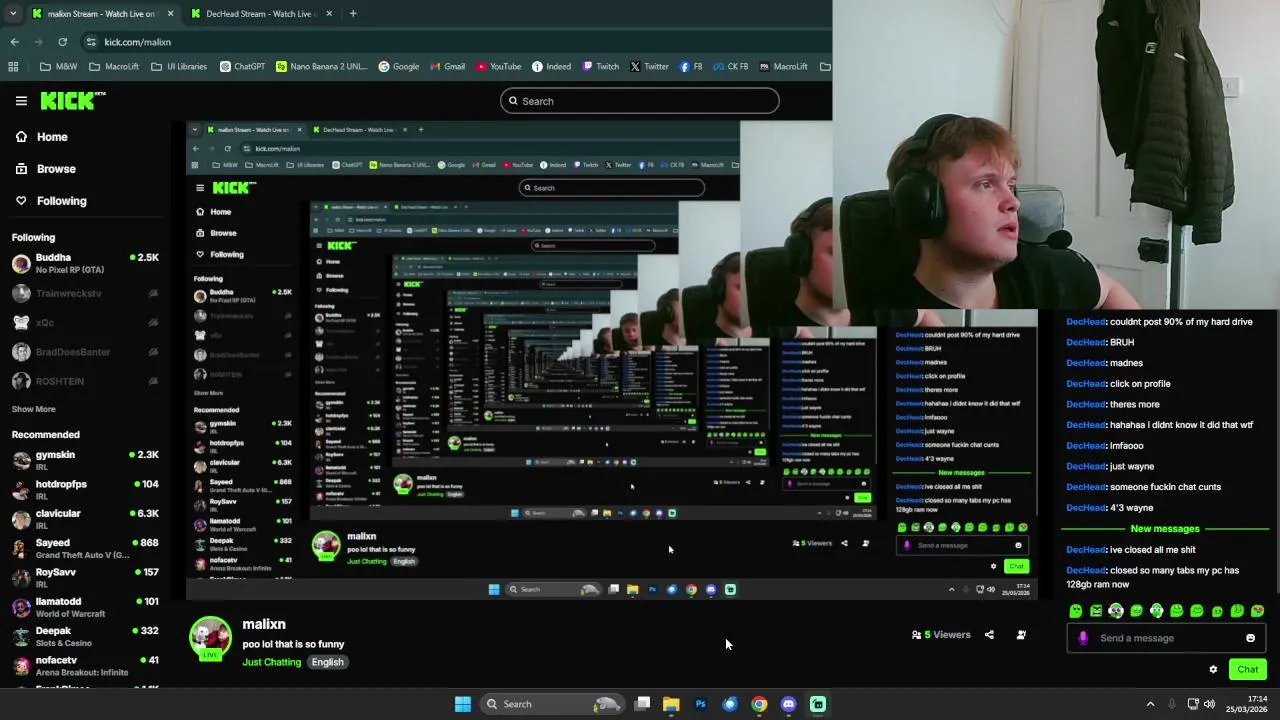Screen dimensions: 1280x720
Task: Open RoySavv recommended channel
Action: (85, 577)
